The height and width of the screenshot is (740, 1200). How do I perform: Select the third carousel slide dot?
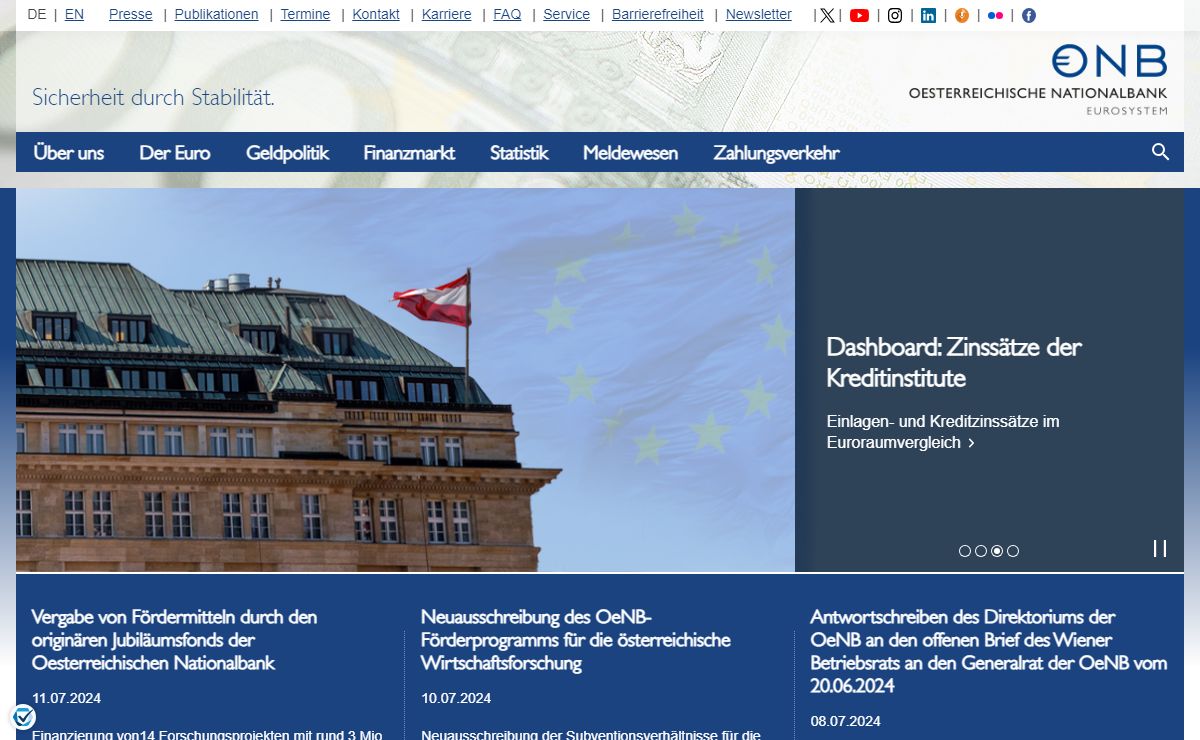point(997,551)
